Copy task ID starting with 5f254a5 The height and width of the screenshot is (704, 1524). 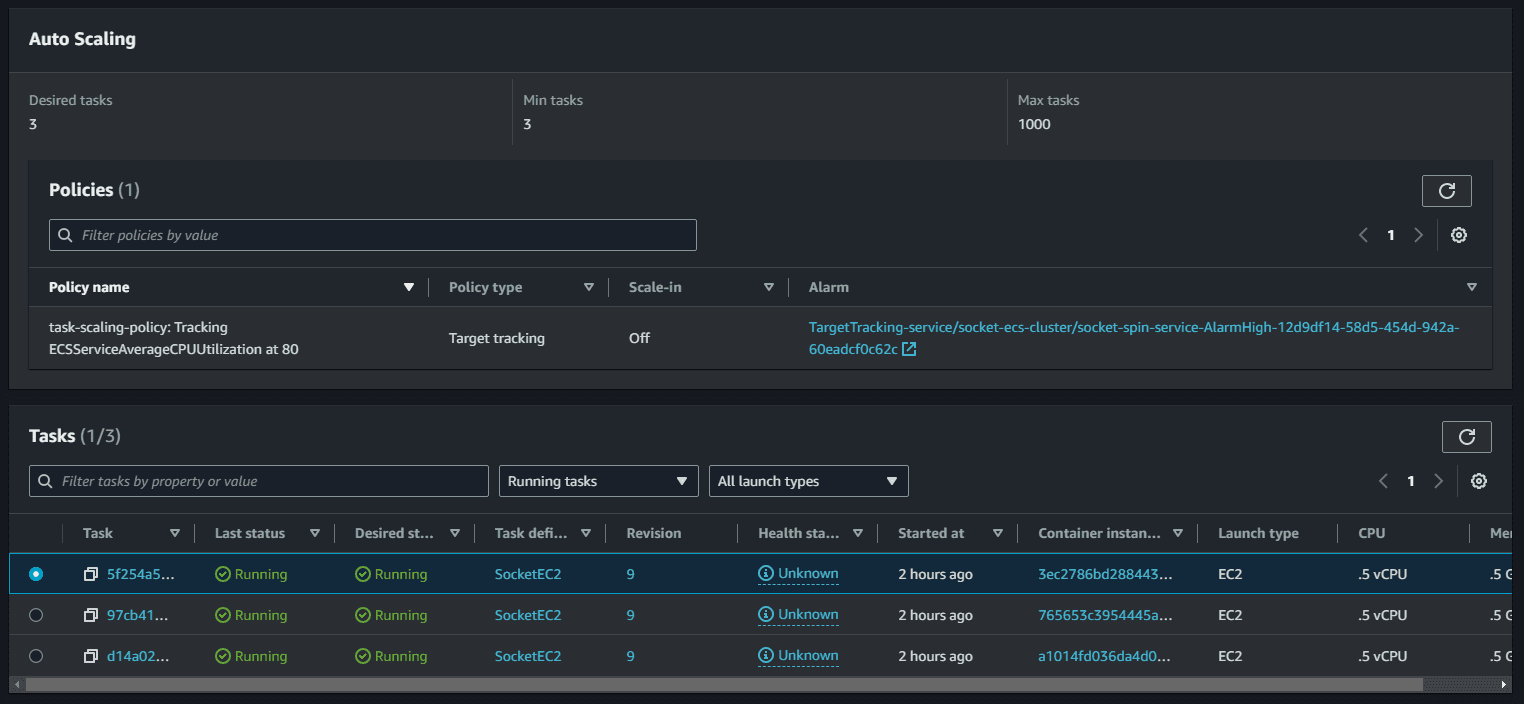pyautogui.click(x=91, y=574)
